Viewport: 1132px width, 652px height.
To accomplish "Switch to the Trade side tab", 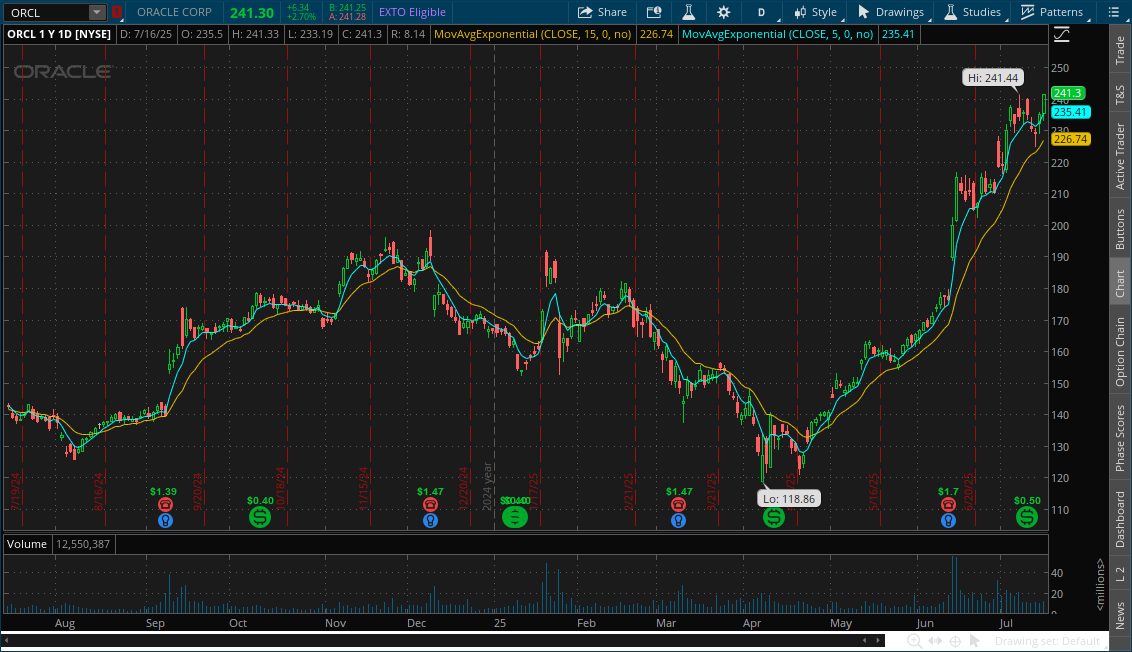I will pos(1120,50).
